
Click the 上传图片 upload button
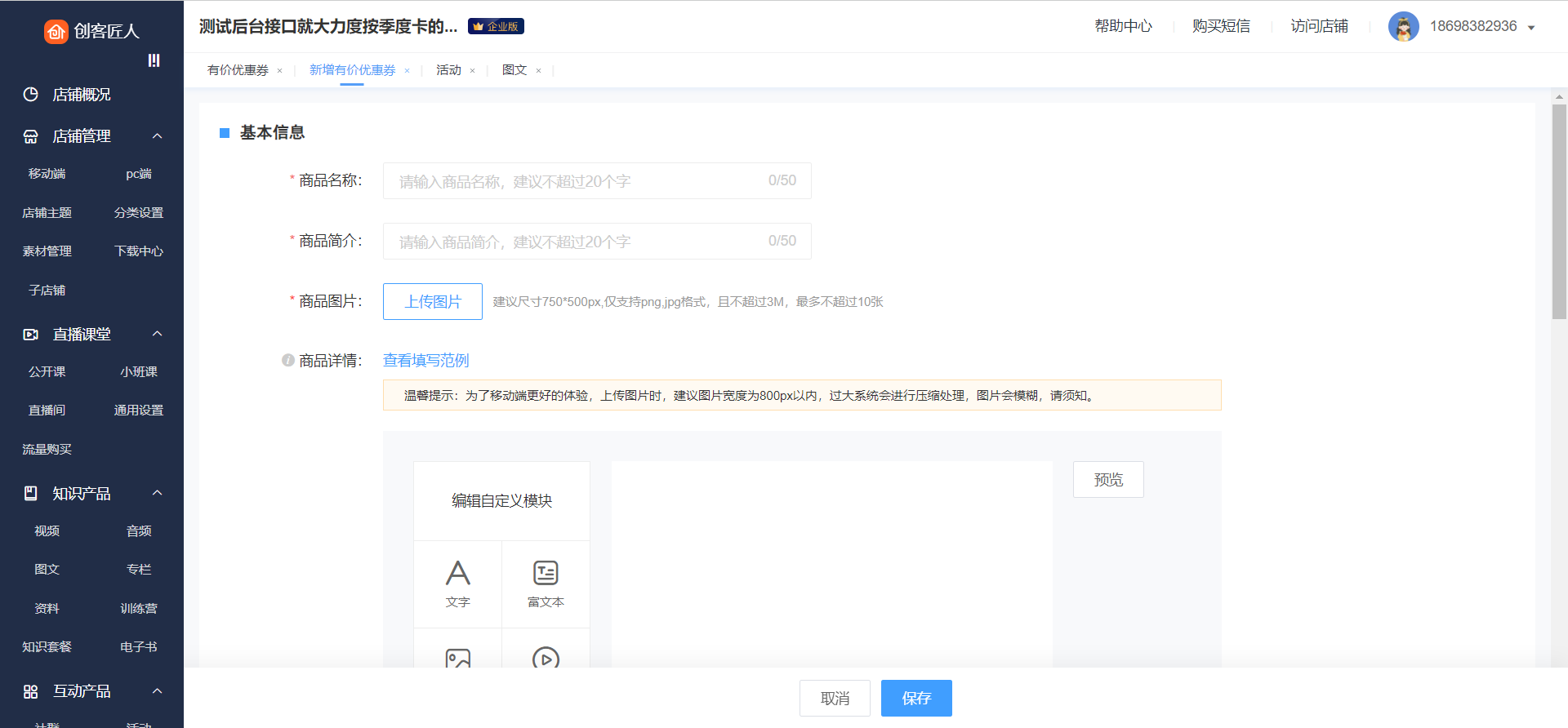coord(432,301)
